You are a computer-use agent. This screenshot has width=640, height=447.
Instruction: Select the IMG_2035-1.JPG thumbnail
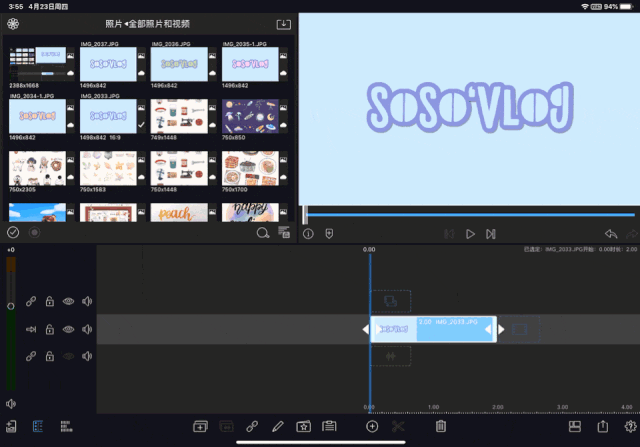(250, 64)
